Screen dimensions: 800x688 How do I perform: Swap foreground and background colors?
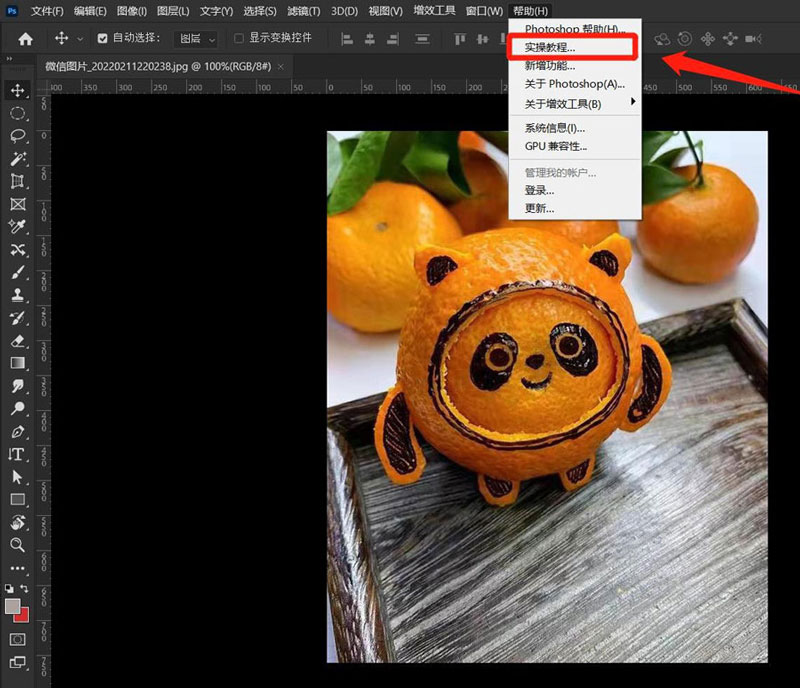[24, 588]
